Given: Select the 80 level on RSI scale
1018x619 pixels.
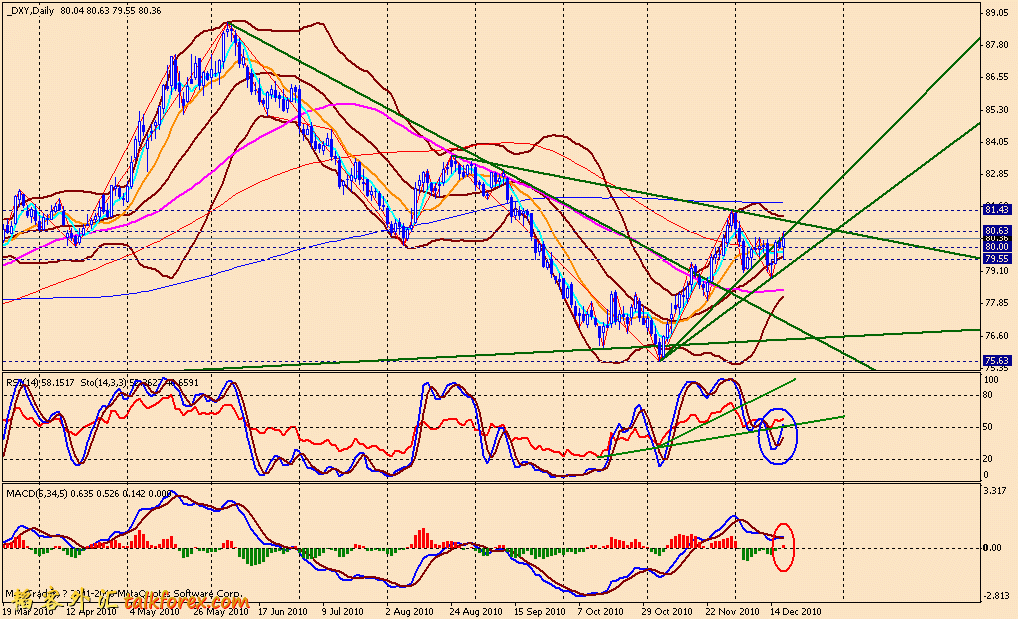Looking at the screenshot, I should click(989, 395).
